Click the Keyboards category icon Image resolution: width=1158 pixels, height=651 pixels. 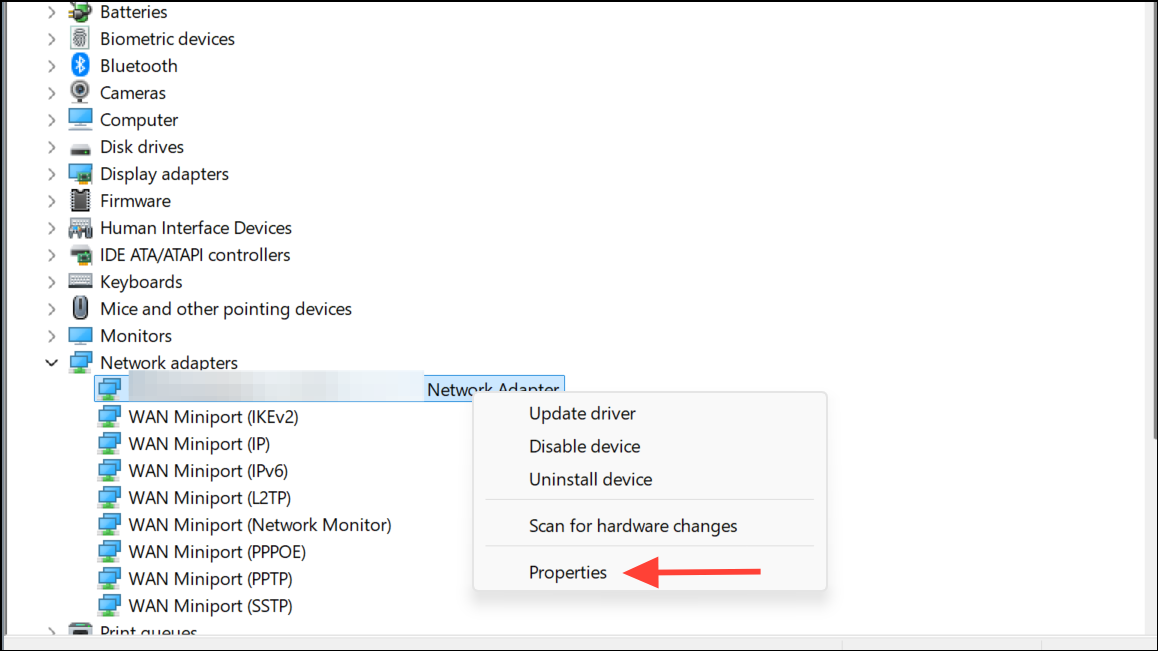click(80, 282)
